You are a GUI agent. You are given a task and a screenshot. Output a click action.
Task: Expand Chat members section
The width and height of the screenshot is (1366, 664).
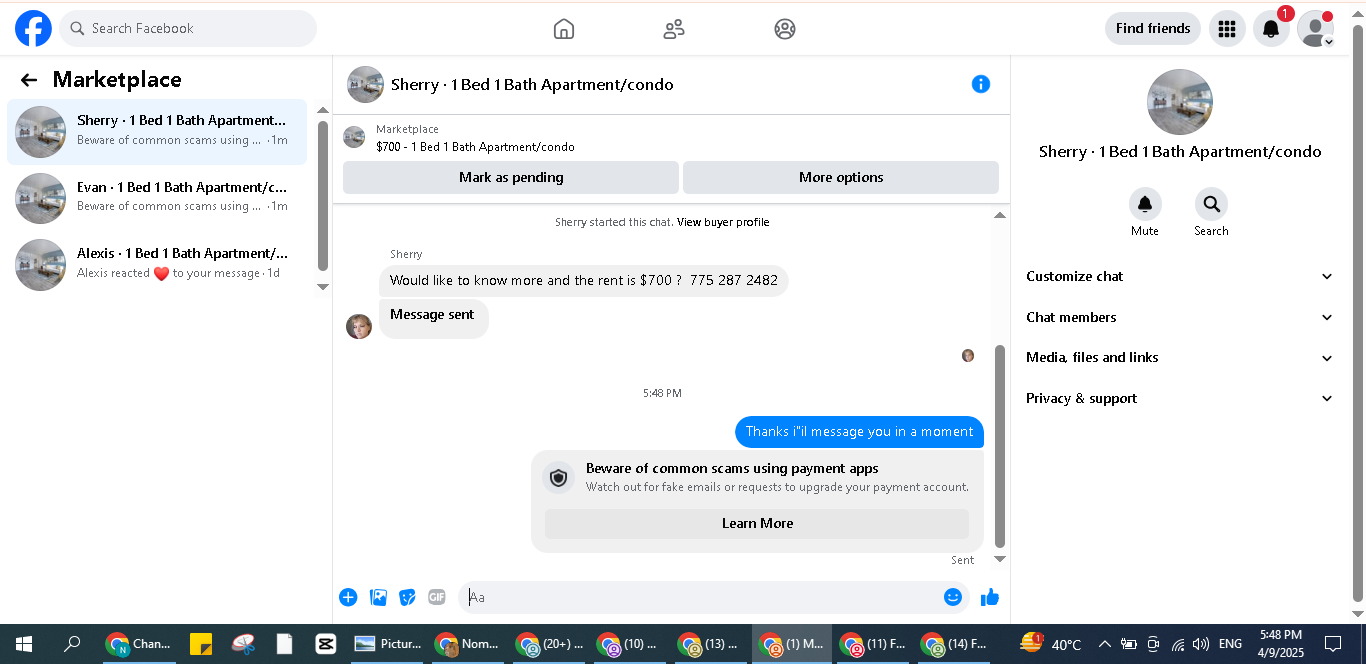tap(1180, 317)
